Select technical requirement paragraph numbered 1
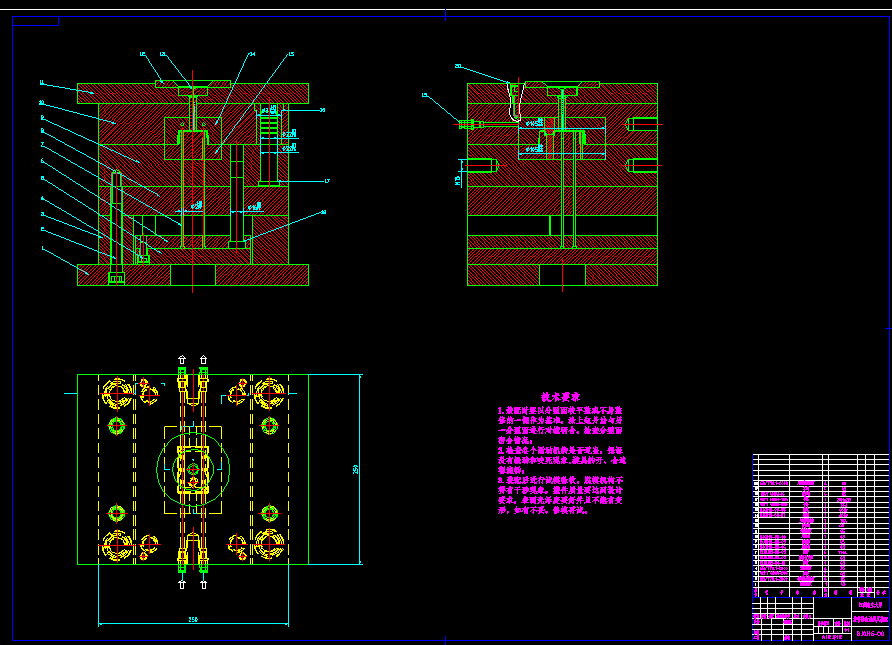Screen dimensions: 892x645 point(560,425)
